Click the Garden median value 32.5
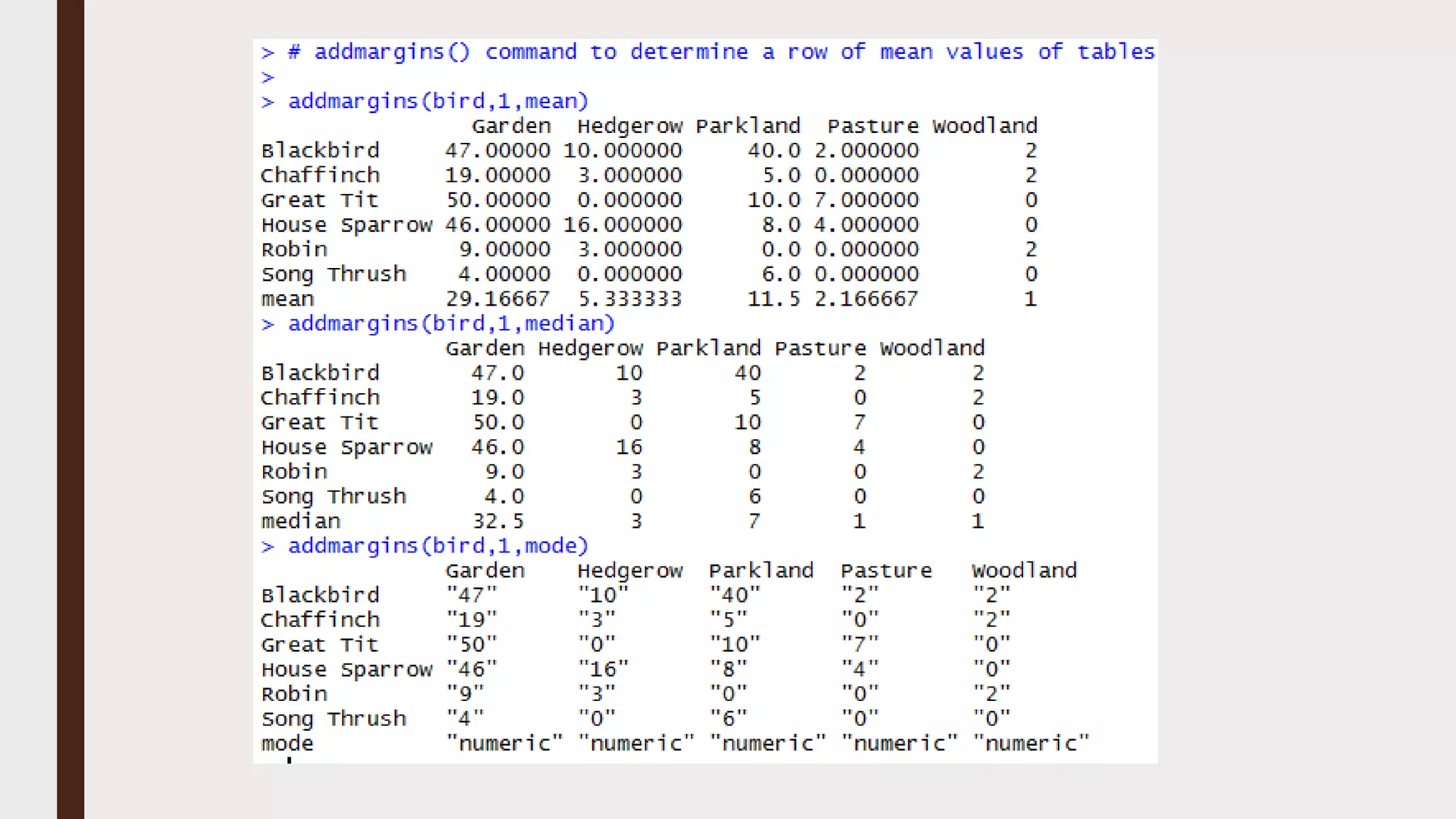 pyautogui.click(x=498, y=521)
